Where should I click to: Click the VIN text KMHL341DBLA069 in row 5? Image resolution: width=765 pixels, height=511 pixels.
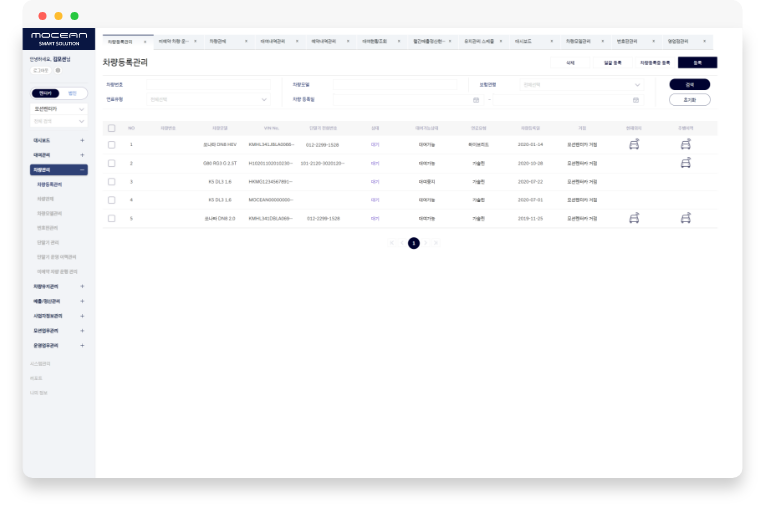270,219
